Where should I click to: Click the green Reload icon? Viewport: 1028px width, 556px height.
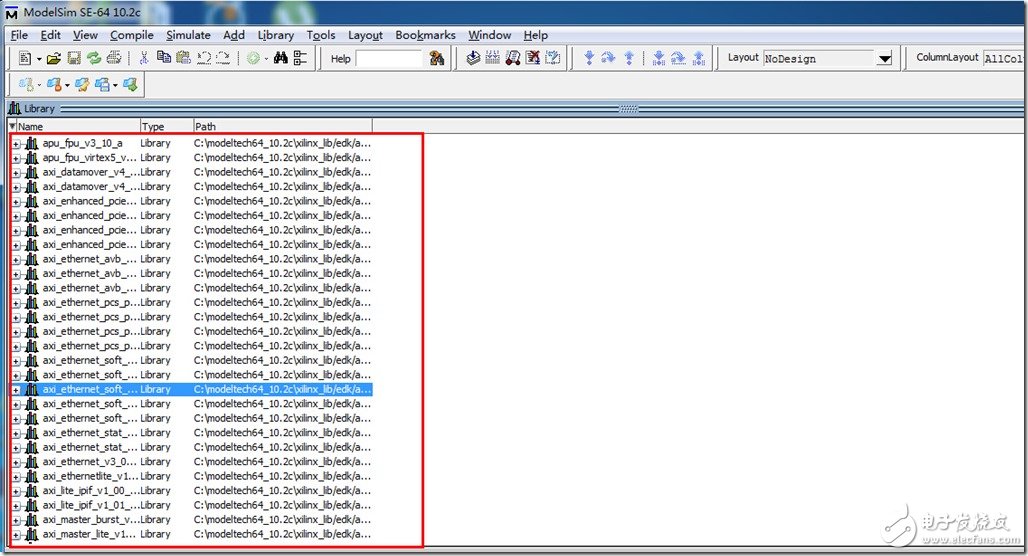[94, 59]
